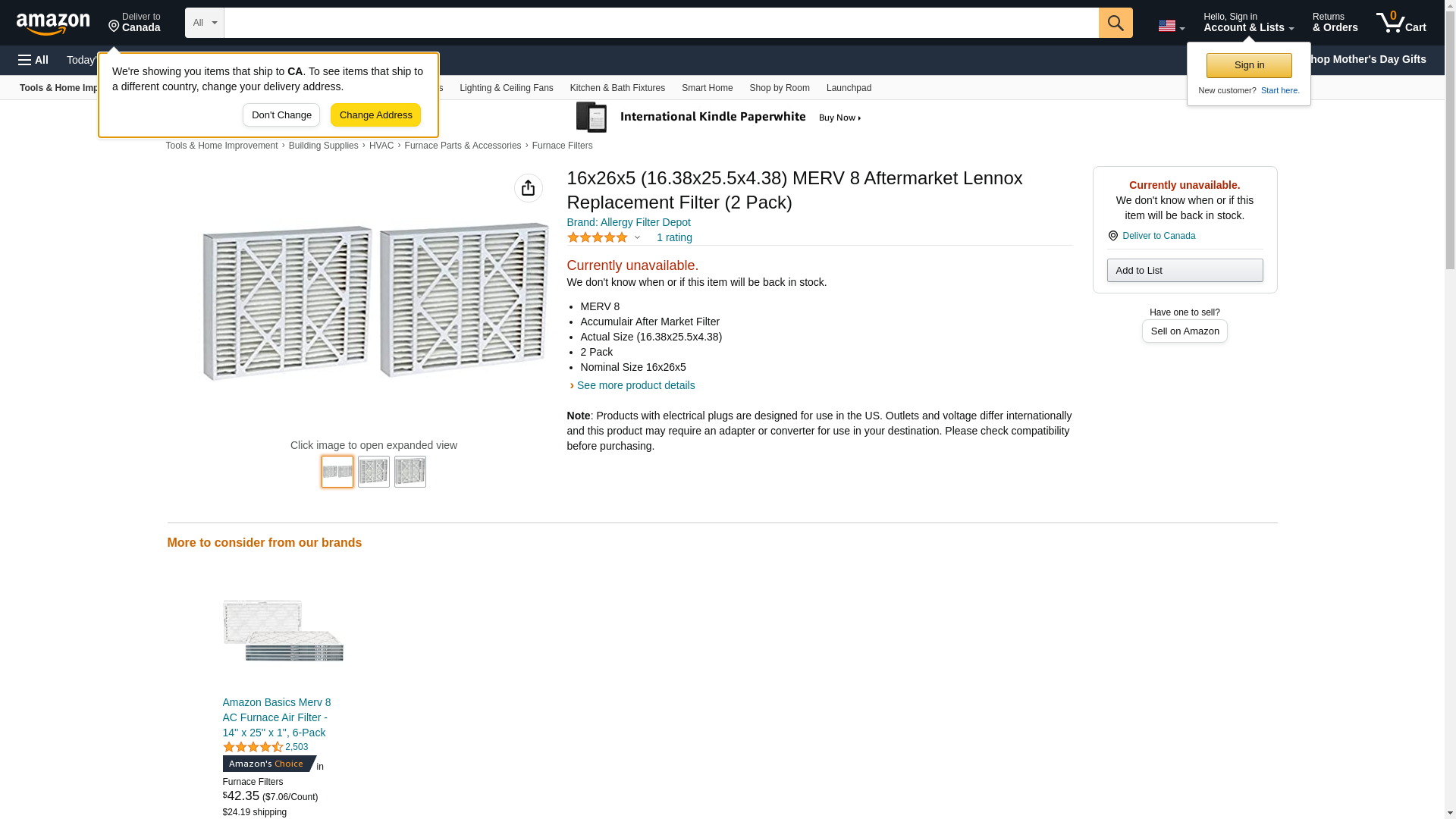Click the Amazon logo
This screenshot has width=1456, height=819.
coord(53,24)
